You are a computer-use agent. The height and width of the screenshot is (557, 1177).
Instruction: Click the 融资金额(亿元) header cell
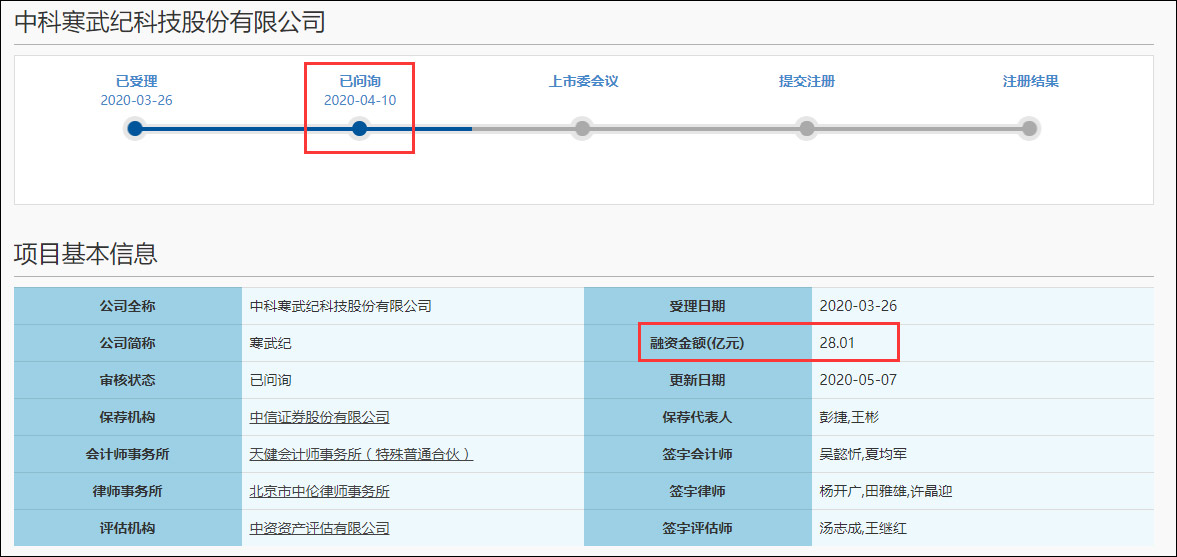[x=697, y=343]
